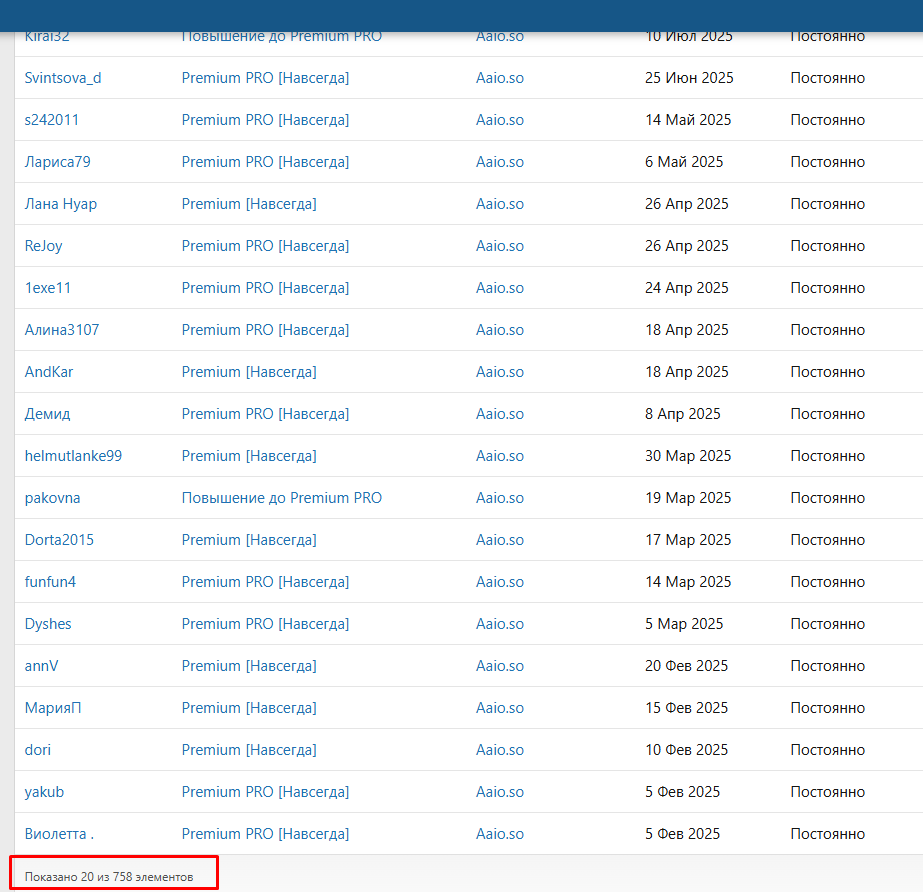Open Premium [Навсегда] in helmutlanke99 row
This screenshot has width=923, height=892.
249,456
